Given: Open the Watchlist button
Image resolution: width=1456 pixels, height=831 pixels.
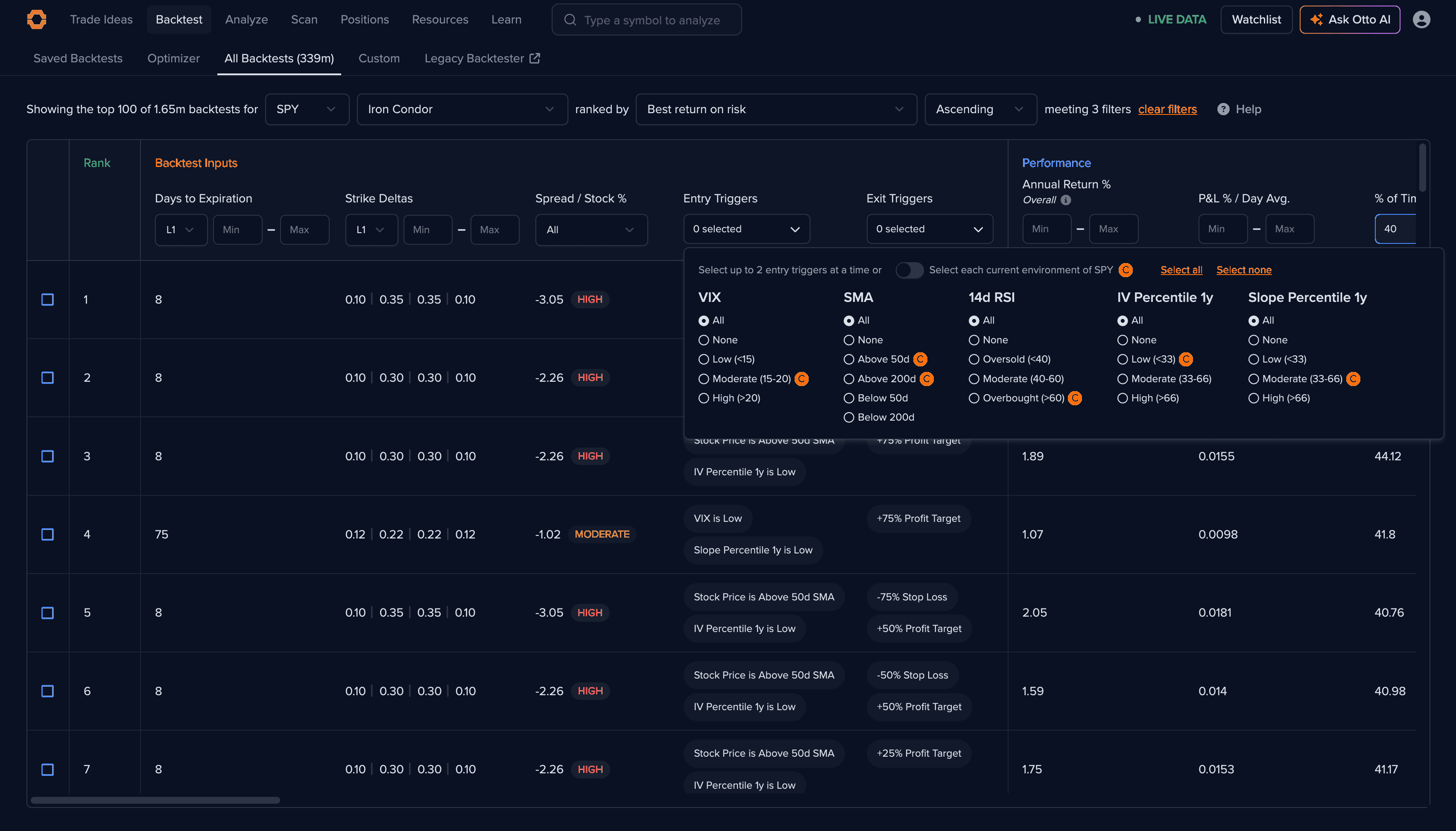Looking at the screenshot, I should pyautogui.click(x=1256, y=19).
